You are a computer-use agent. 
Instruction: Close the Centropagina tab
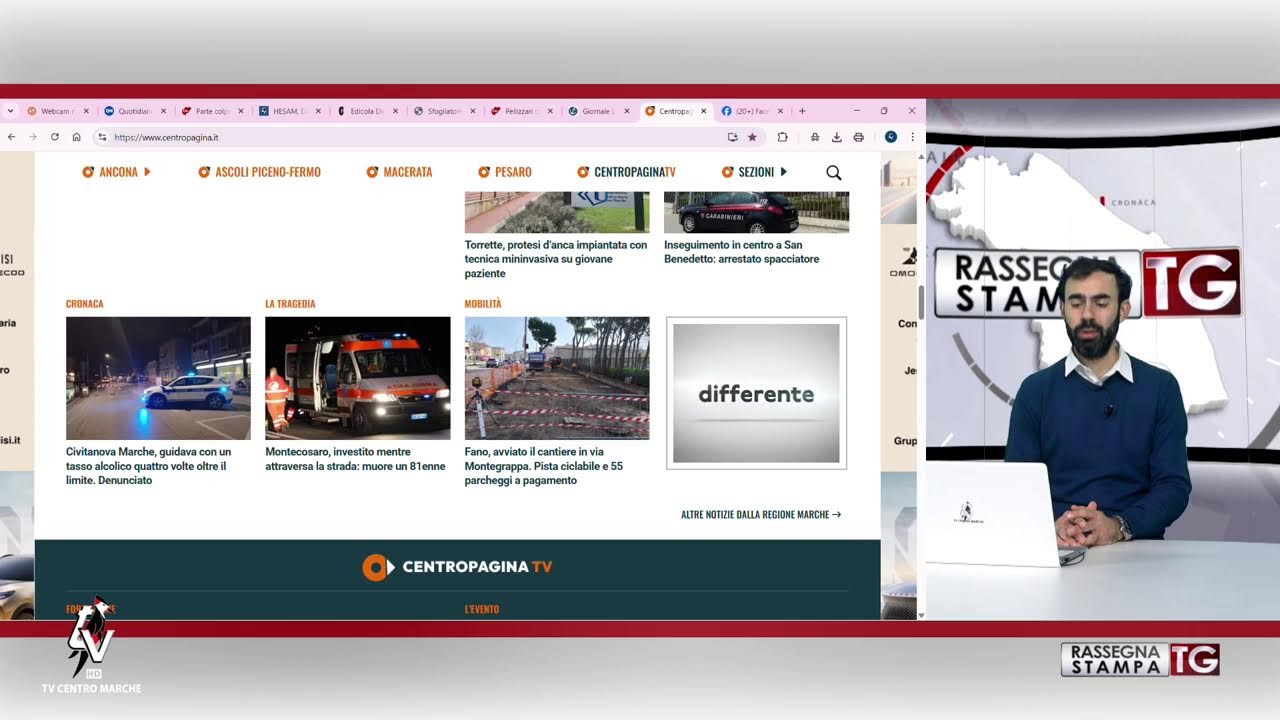[x=704, y=111]
